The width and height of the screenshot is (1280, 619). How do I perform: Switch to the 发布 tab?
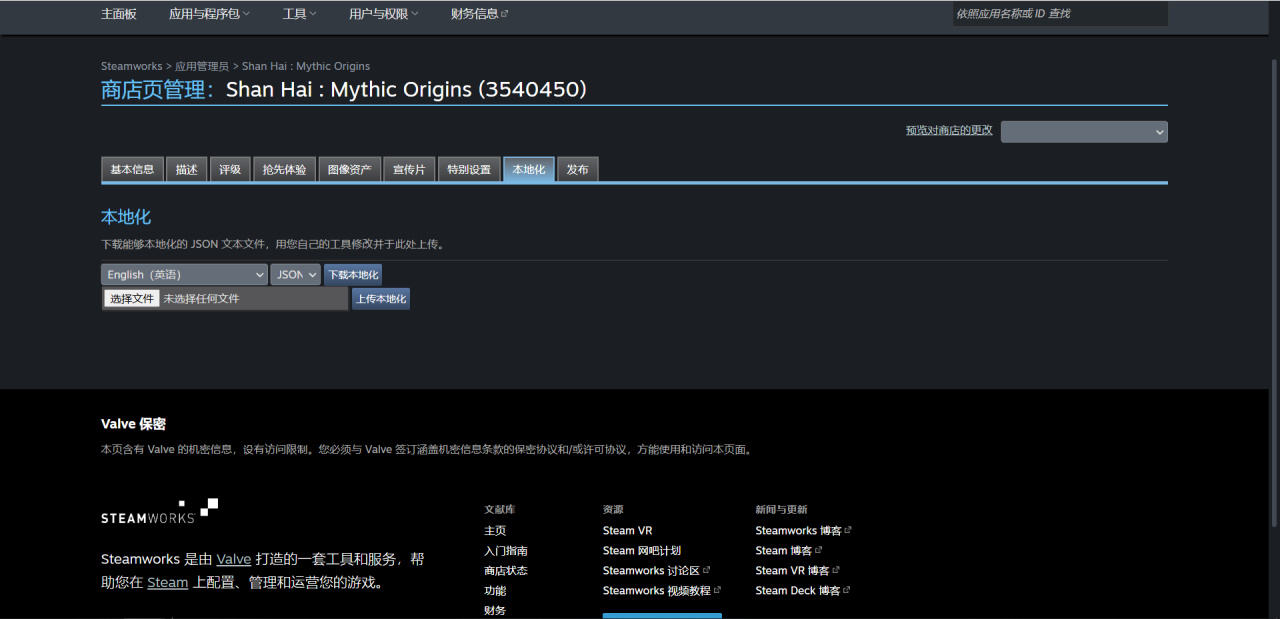tap(577, 170)
